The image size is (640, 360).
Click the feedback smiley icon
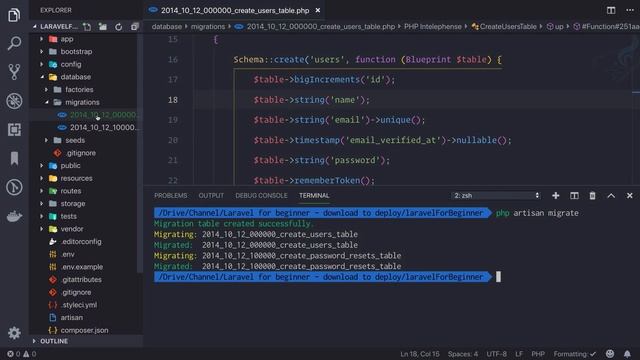tap(610, 353)
